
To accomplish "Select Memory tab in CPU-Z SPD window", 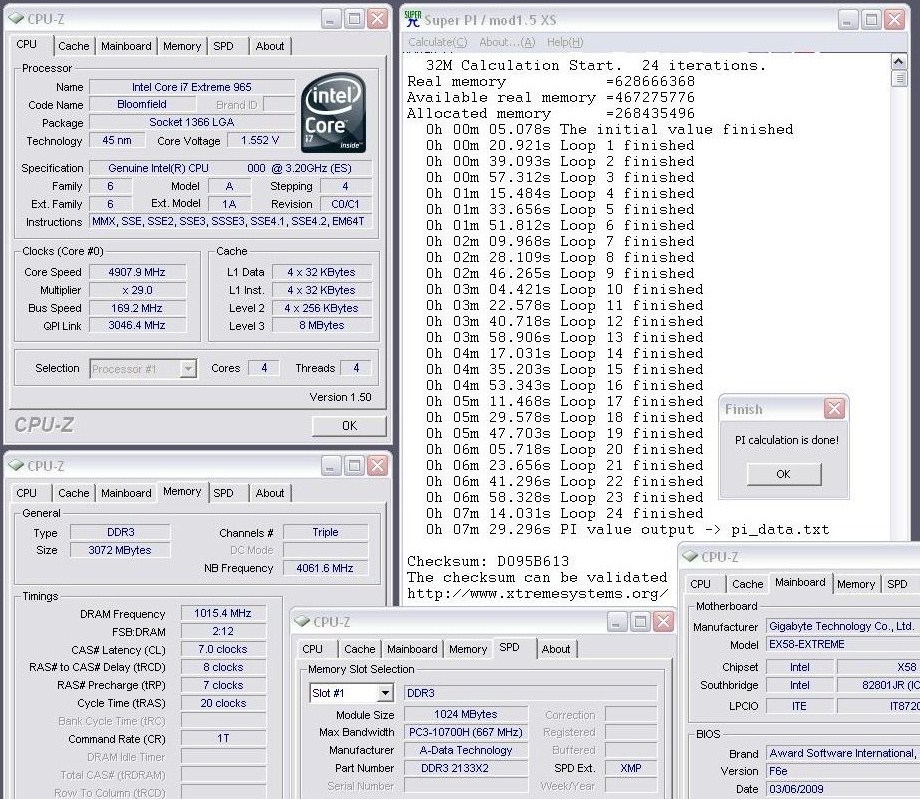I will pos(468,649).
